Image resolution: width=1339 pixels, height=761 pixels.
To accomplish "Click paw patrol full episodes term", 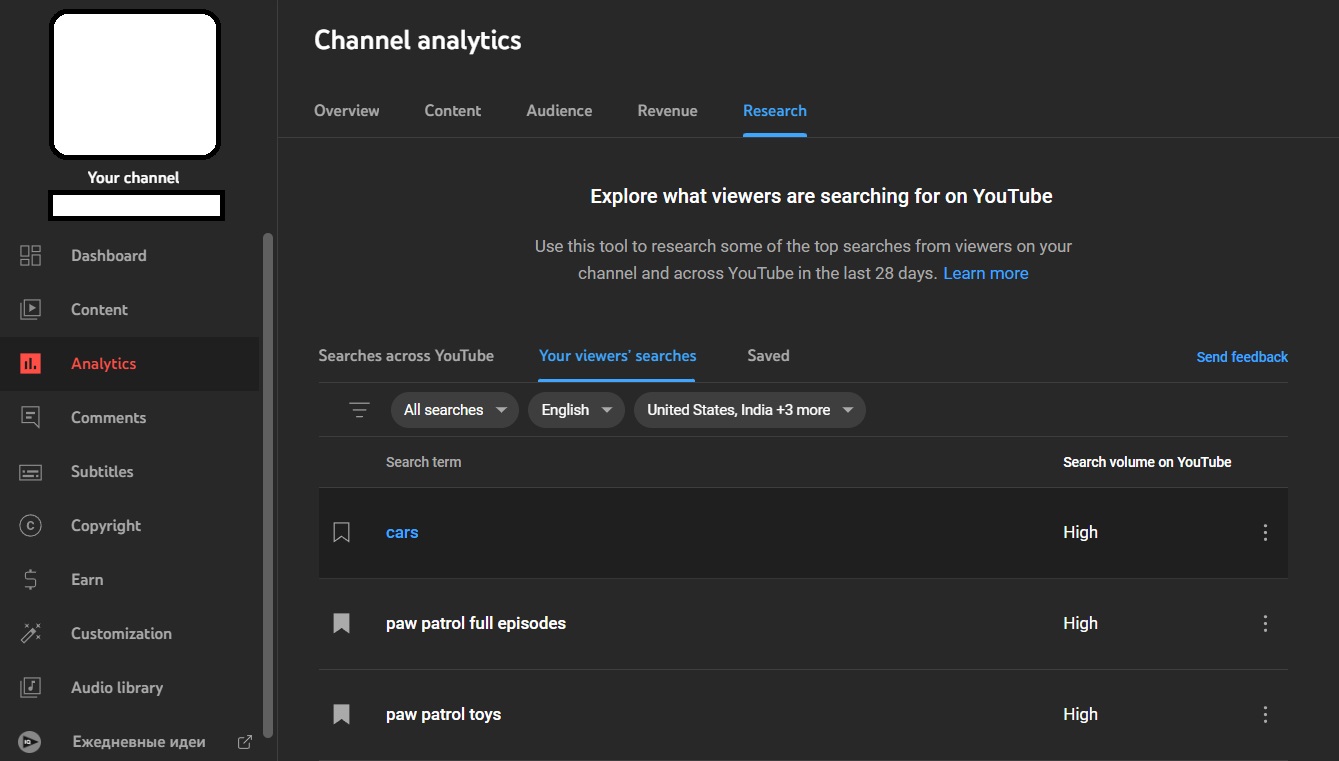I will 476,624.
